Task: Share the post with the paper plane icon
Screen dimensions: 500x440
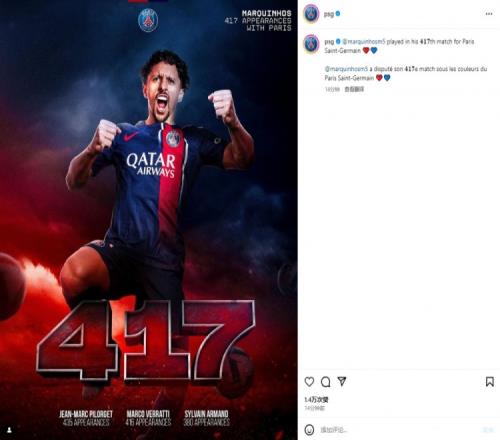Action: coord(342,381)
